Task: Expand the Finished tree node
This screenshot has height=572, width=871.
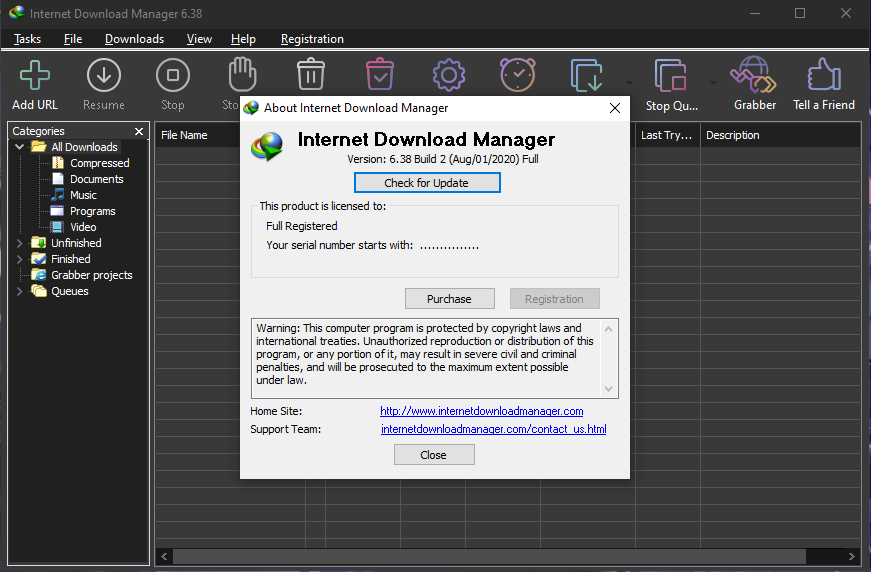Action: (x=19, y=259)
